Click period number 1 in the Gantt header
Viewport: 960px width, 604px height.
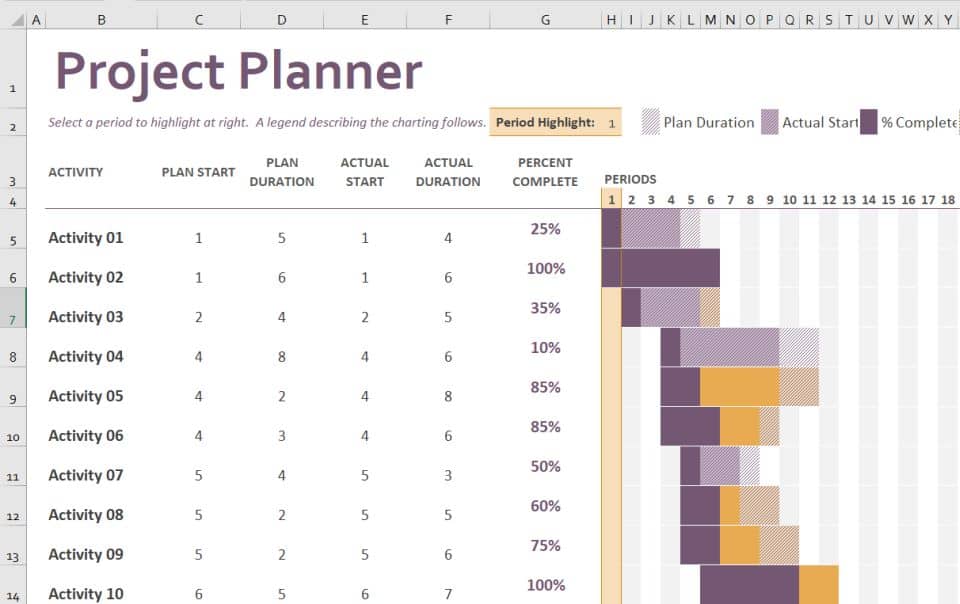tap(611, 200)
